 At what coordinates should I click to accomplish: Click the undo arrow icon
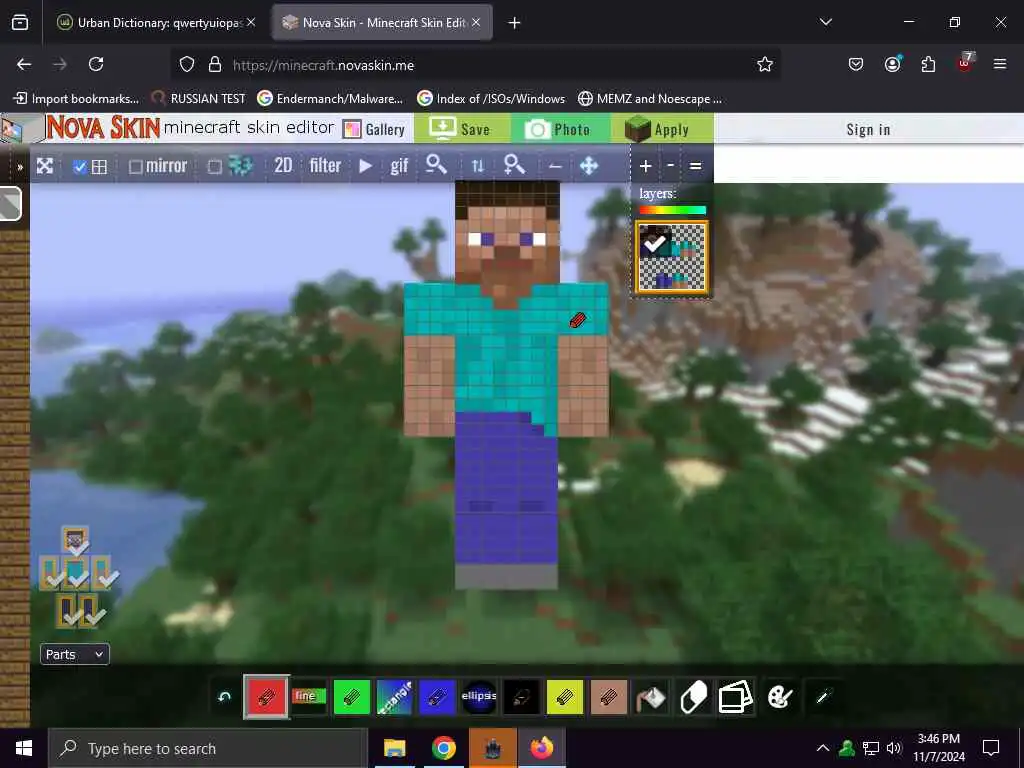225,697
